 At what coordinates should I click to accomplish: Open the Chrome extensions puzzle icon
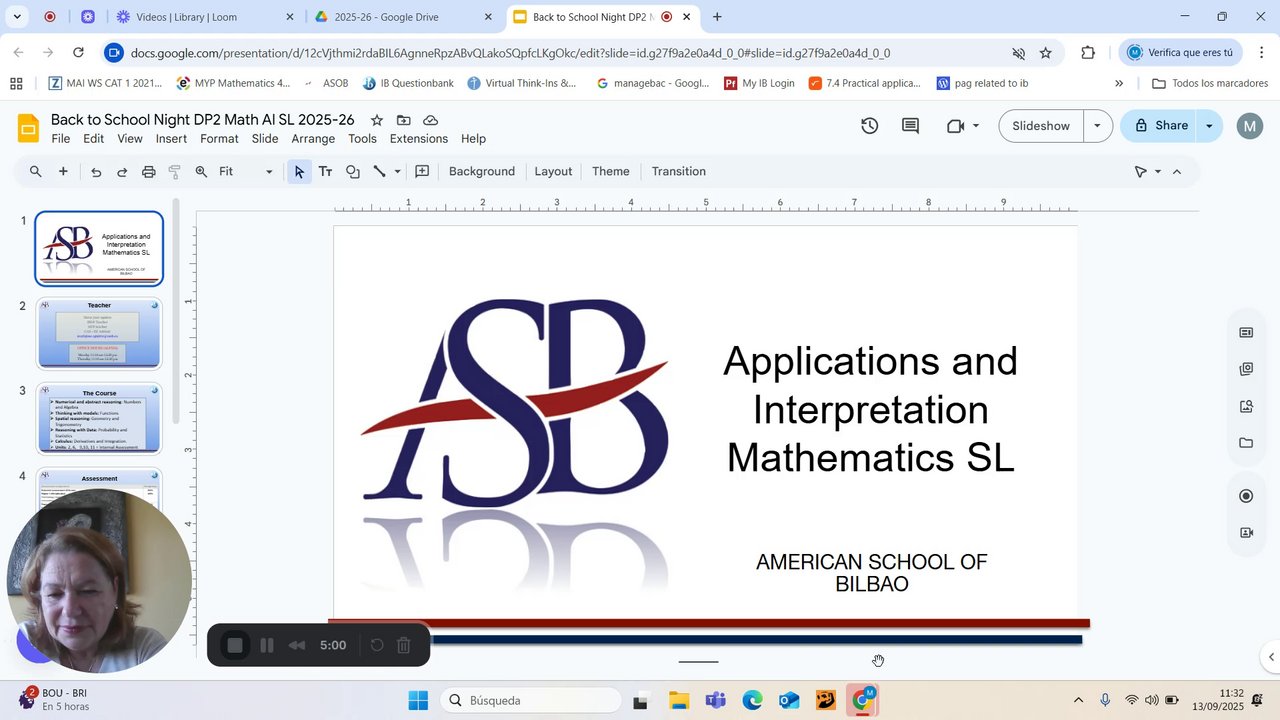pyautogui.click(x=1088, y=53)
